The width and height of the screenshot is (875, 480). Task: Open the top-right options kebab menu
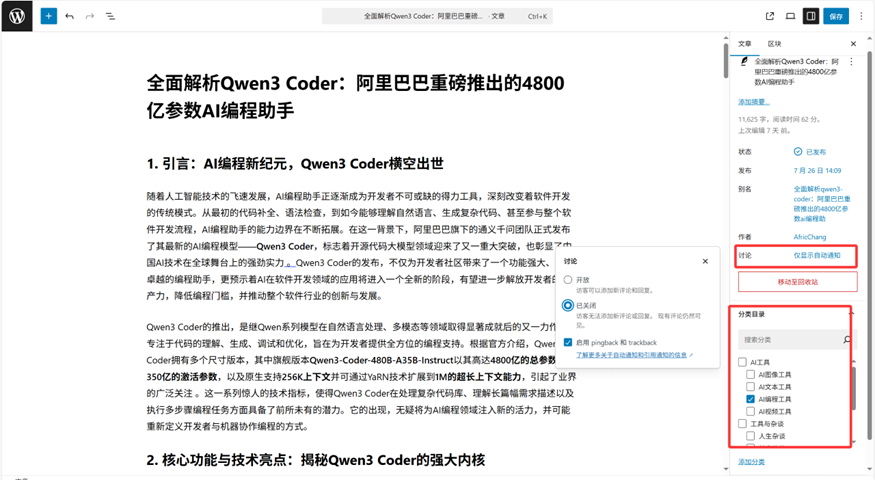click(861, 16)
